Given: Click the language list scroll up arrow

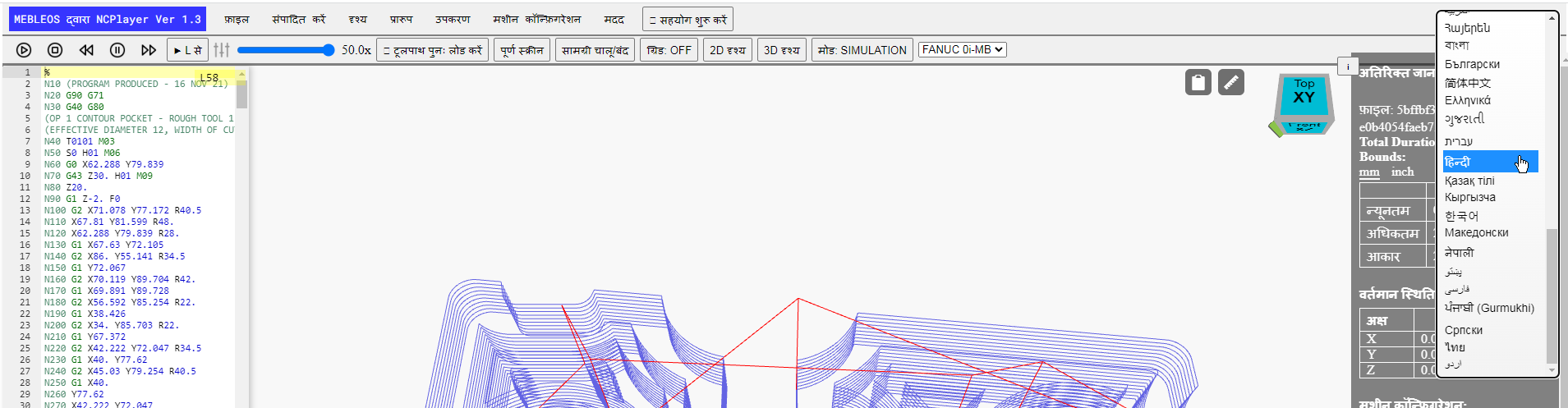Looking at the screenshot, I should coord(1552,18).
